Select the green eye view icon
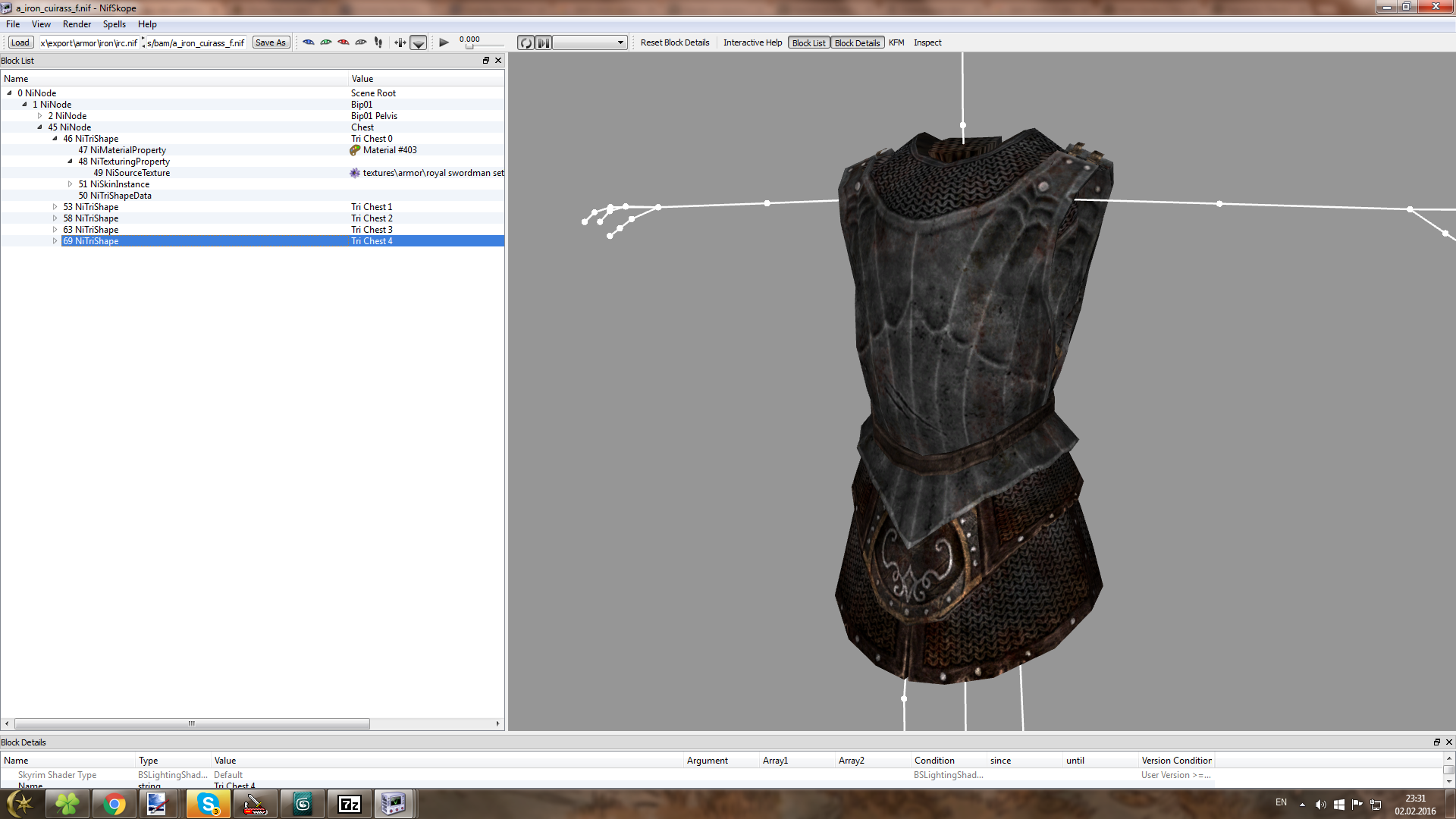1456x819 pixels. (x=326, y=42)
